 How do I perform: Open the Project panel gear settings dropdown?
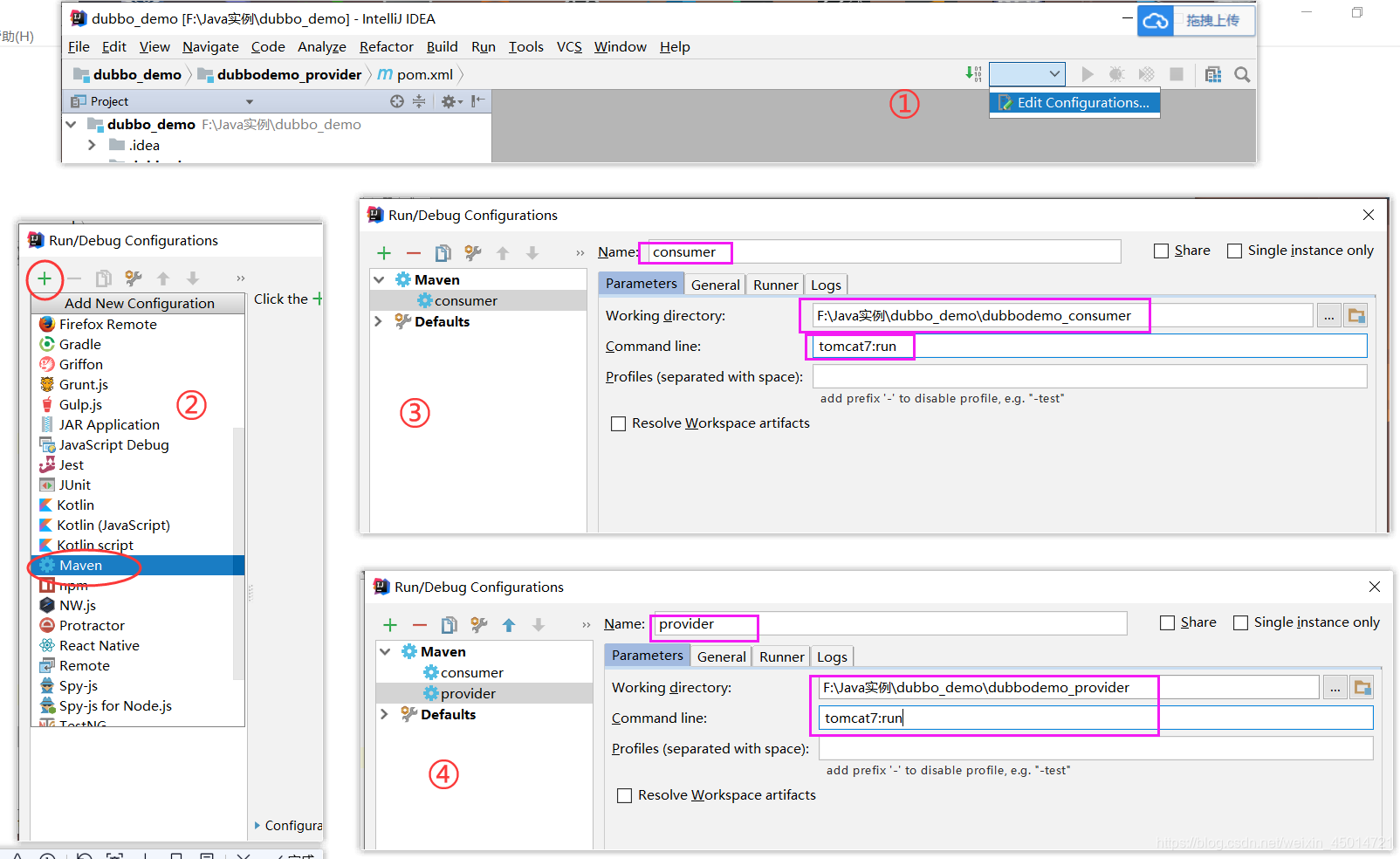click(x=451, y=101)
